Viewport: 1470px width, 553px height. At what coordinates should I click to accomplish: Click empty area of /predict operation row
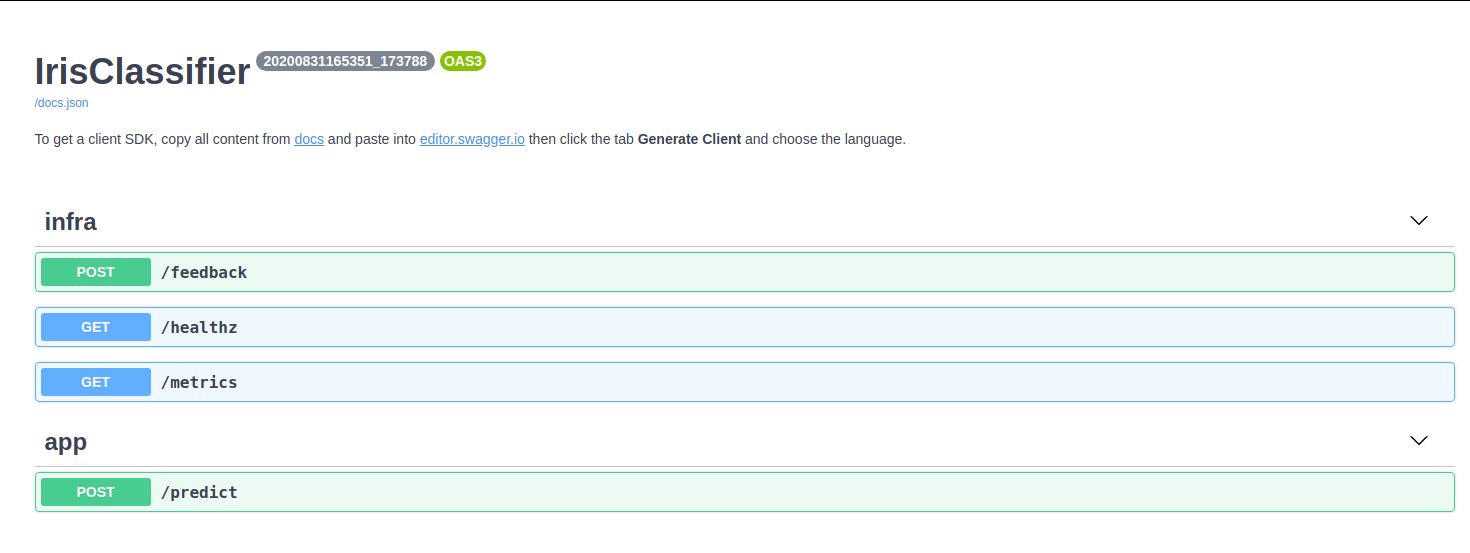click(x=800, y=492)
